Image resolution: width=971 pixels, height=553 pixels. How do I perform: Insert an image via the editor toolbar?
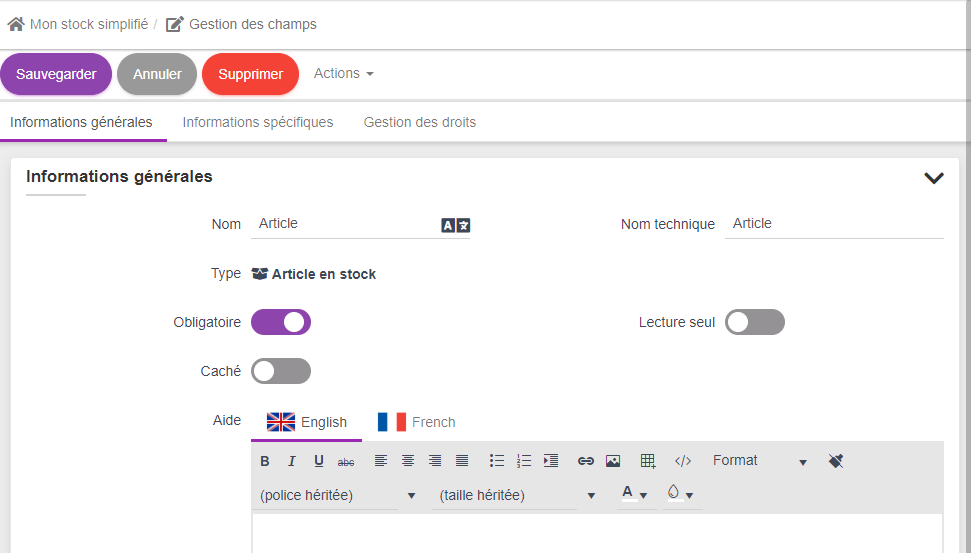pos(613,461)
